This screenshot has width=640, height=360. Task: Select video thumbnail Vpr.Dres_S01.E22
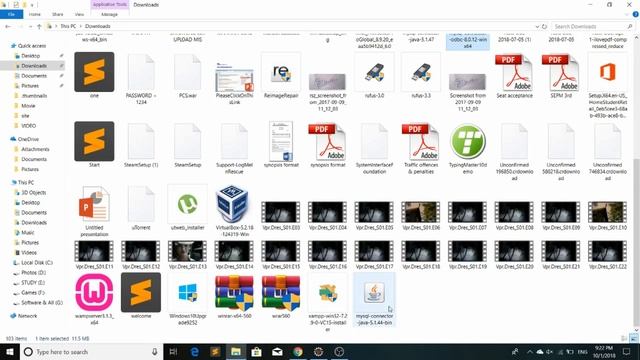click(608, 251)
